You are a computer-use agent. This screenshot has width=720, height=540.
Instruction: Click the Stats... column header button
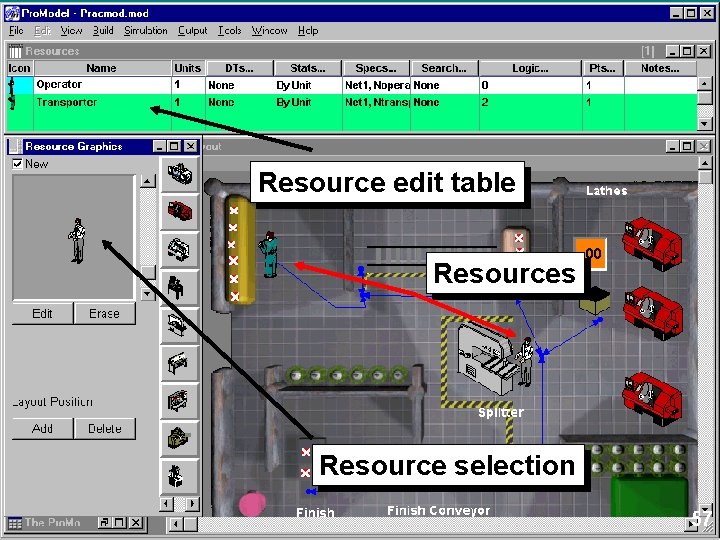[307, 68]
